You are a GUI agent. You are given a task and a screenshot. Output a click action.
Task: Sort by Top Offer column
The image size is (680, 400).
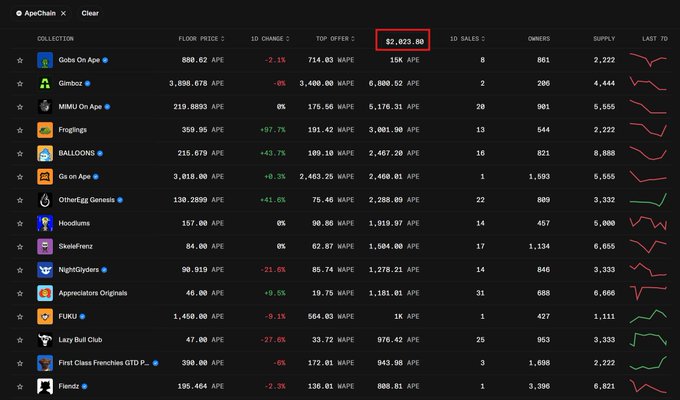335,39
